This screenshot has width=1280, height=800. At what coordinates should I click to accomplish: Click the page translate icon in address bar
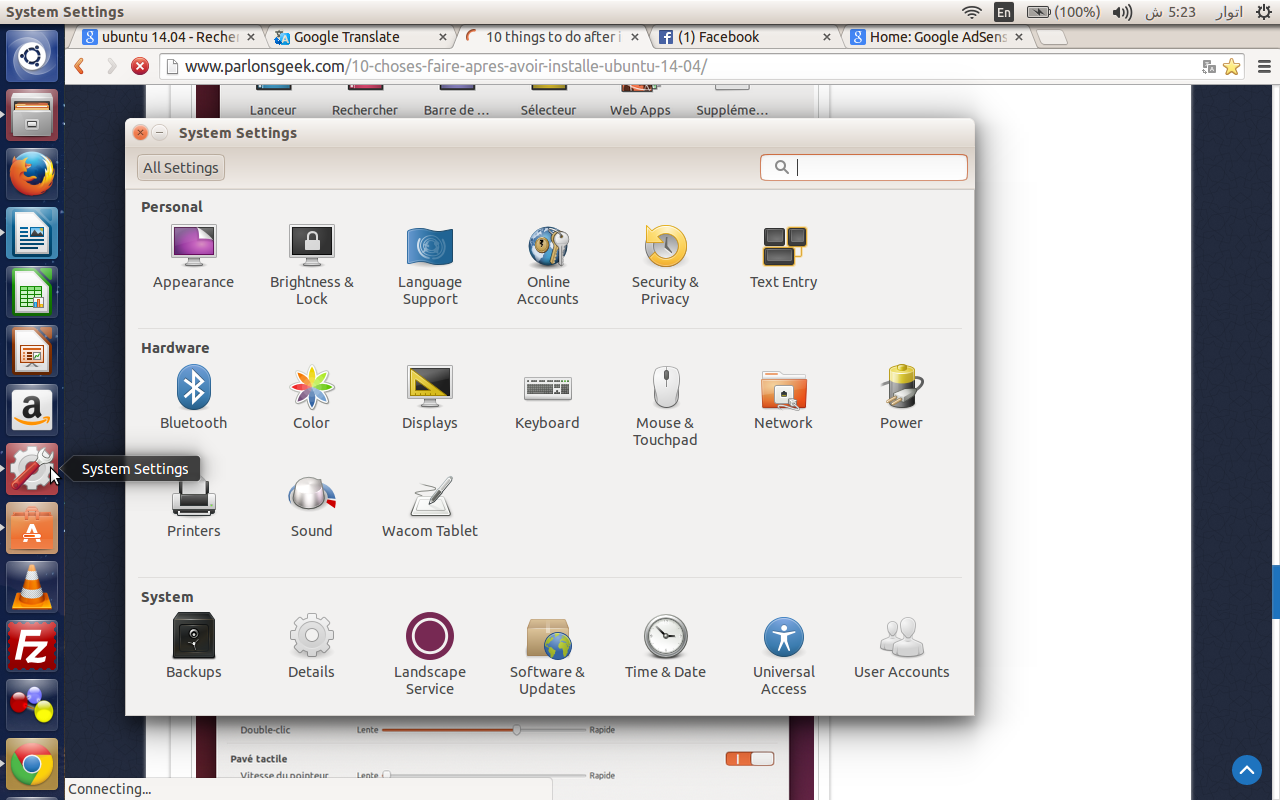pyautogui.click(x=1209, y=67)
